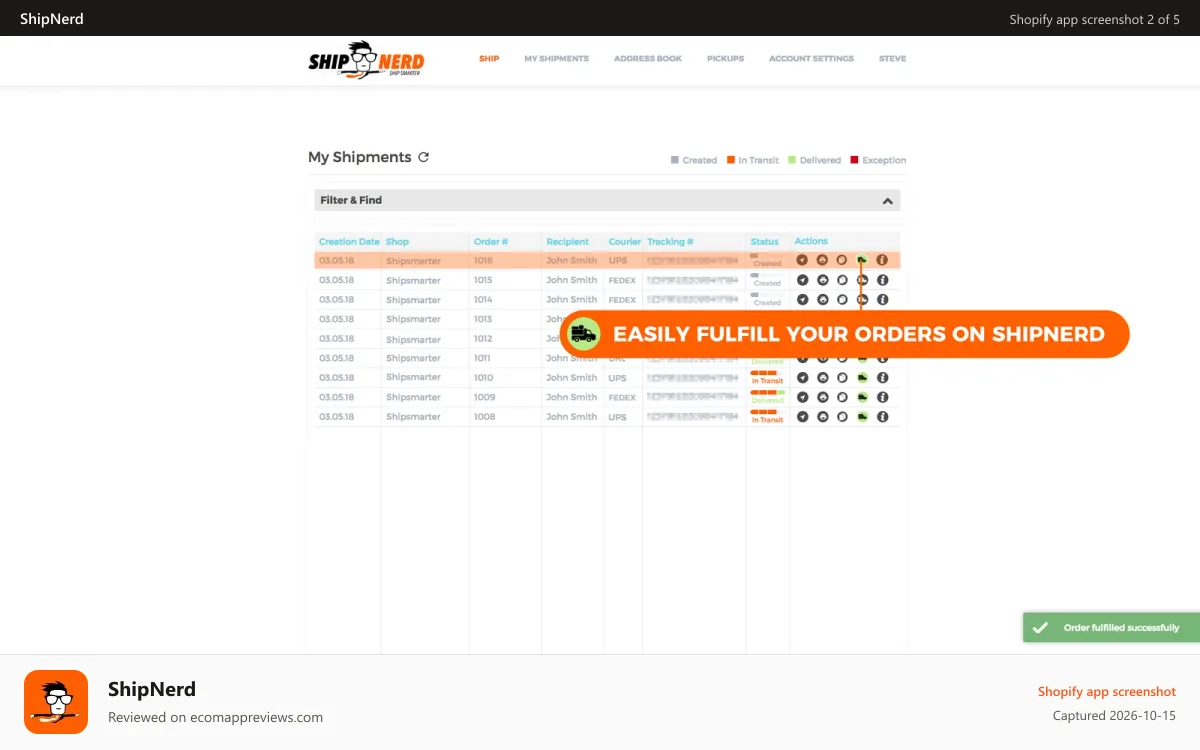This screenshot has width=1200, height=750.
Task: Fulfill truck icon for order 1008
Action: click(x=862, y=416)
